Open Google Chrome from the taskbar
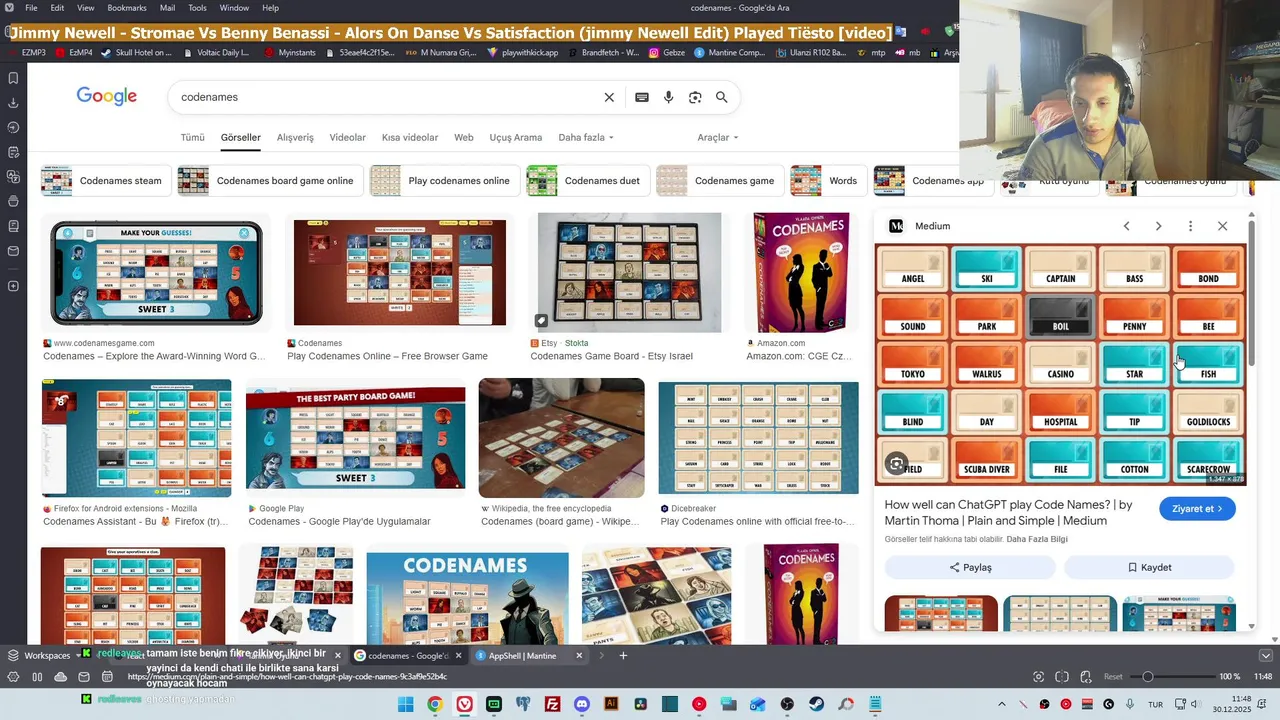 pos(435,705)
